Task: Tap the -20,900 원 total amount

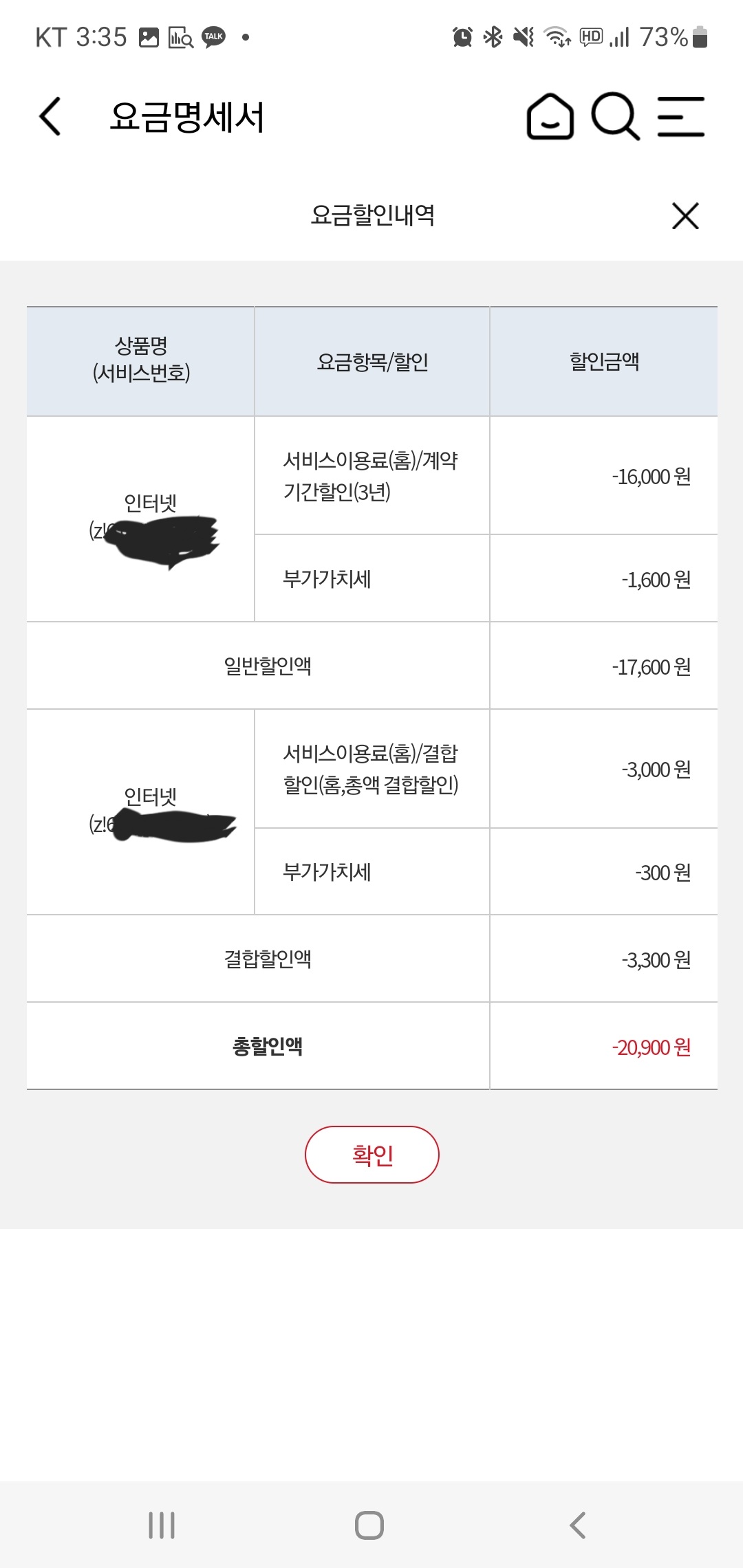Action: pos(651,1047)
